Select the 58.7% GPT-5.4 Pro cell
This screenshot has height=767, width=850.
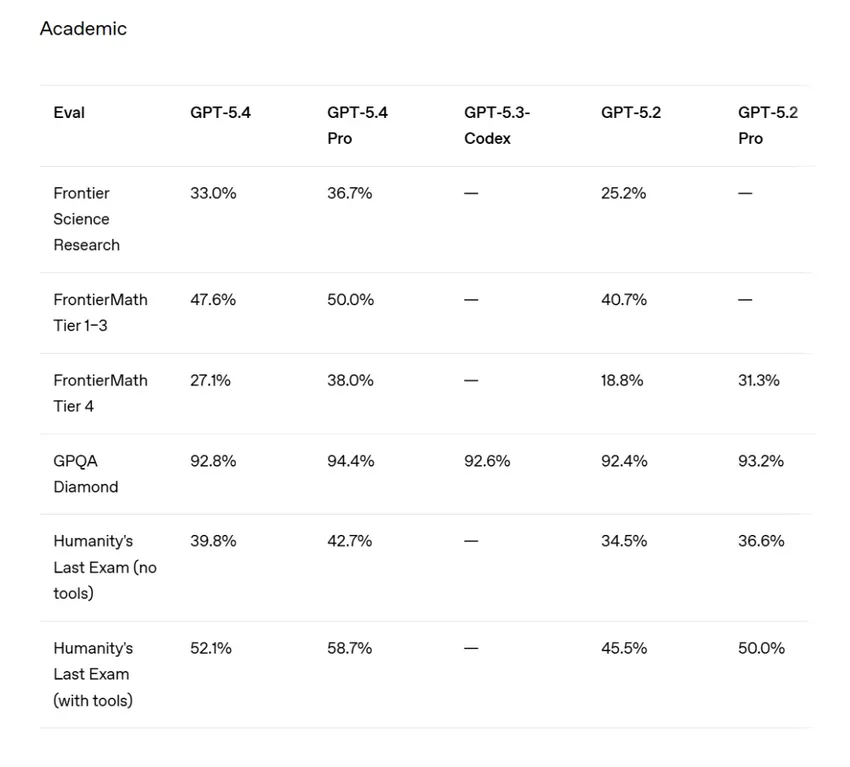(x=350, y=648)
